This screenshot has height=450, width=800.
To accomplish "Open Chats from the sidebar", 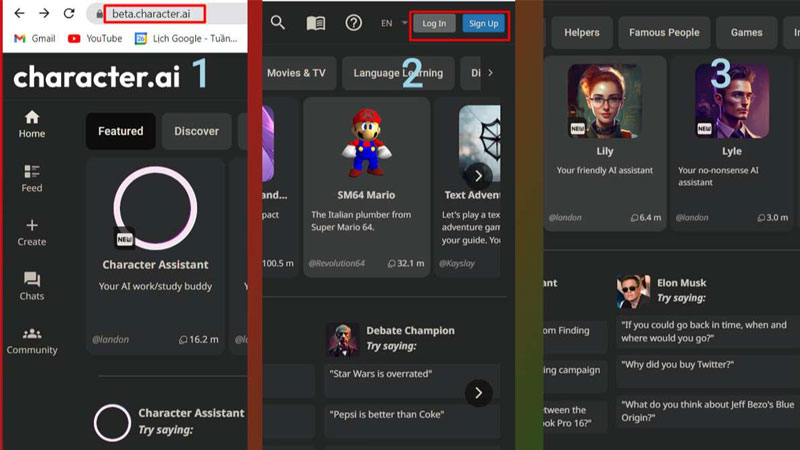I will pyautogui.click(x=32, y=286).
